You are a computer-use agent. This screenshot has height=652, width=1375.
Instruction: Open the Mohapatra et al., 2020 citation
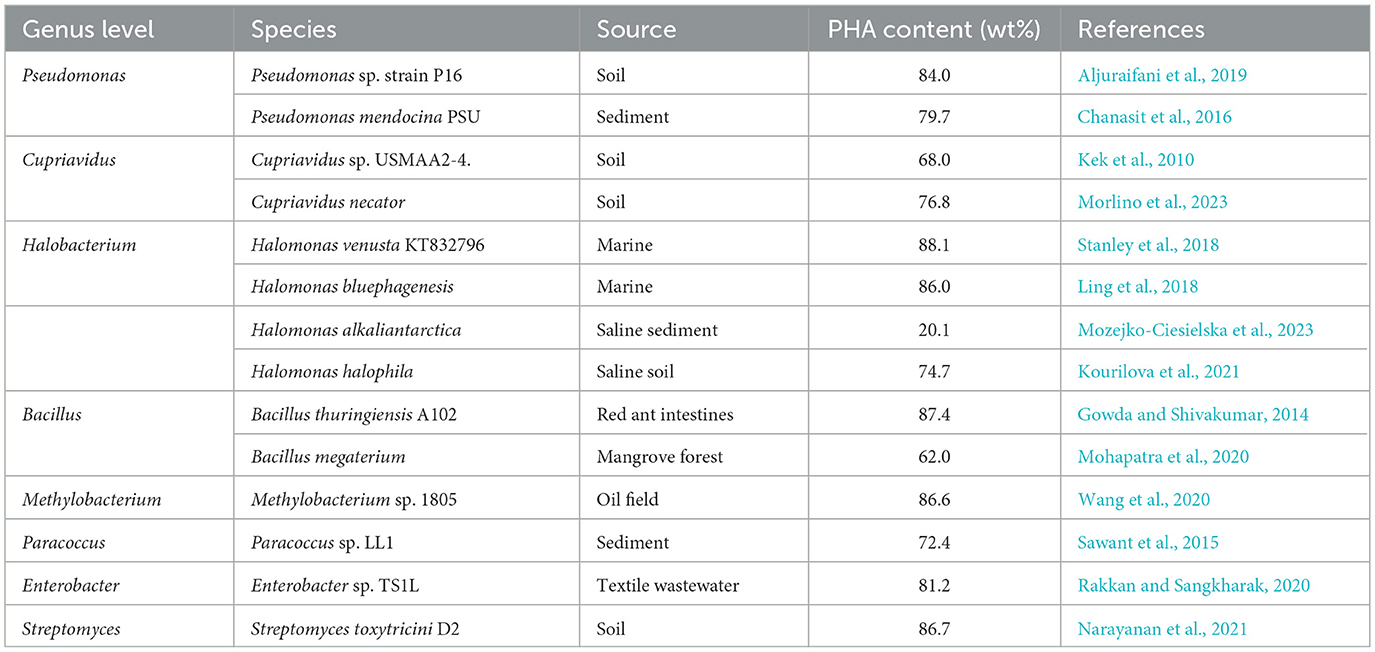[1163, 457]
